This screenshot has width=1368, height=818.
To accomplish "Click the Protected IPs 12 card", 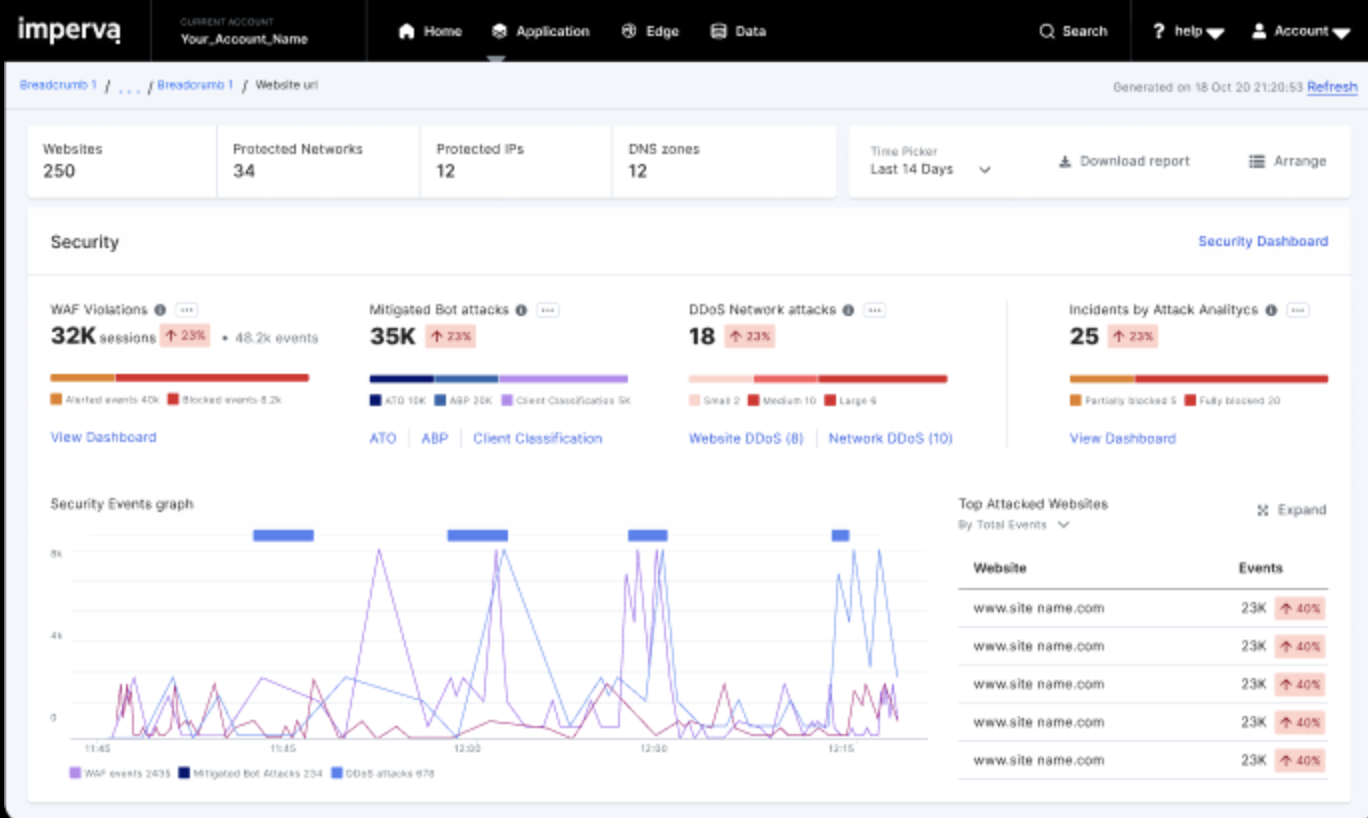I will [x=516, y=161].
